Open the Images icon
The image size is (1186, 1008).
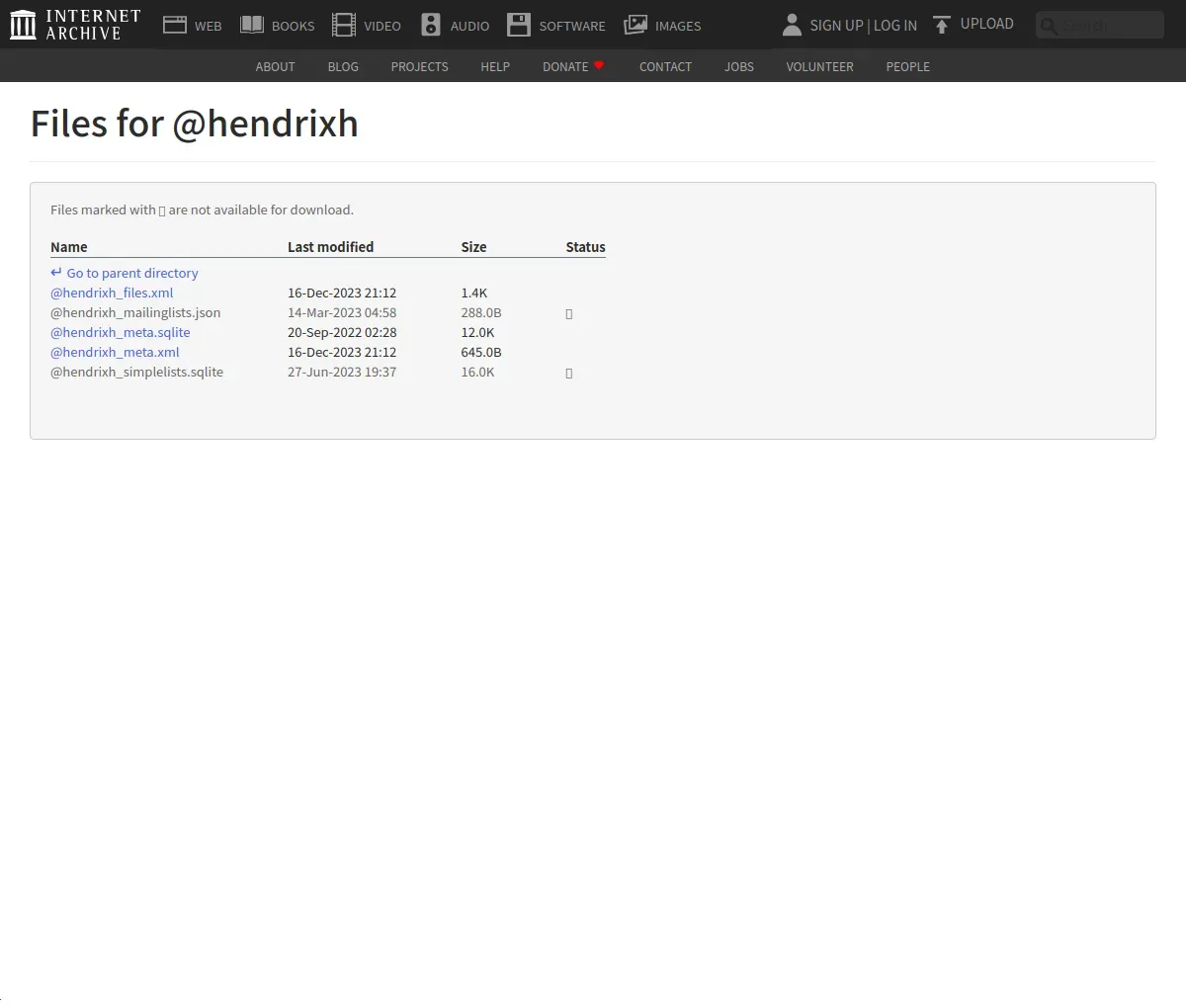[x=635, y=25]
